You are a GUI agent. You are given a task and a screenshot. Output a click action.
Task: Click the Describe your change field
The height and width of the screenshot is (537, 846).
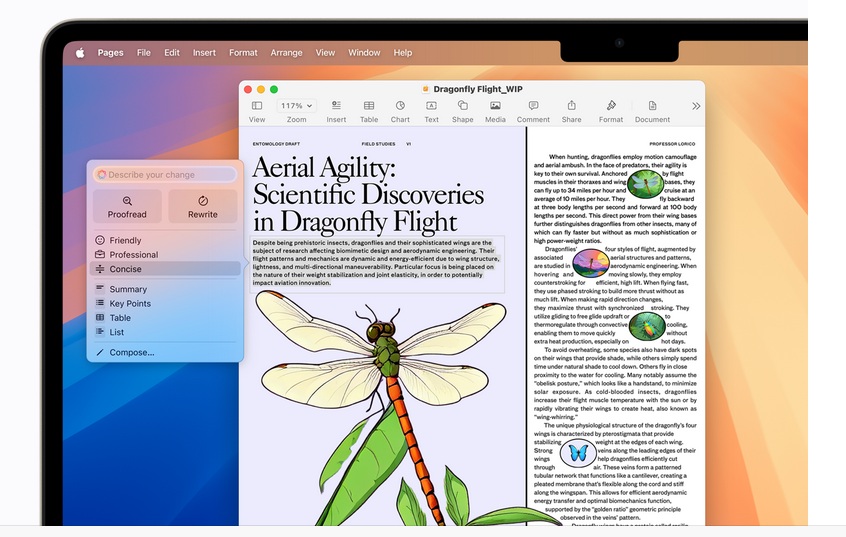pyautogui.click(x=165, y=175)
